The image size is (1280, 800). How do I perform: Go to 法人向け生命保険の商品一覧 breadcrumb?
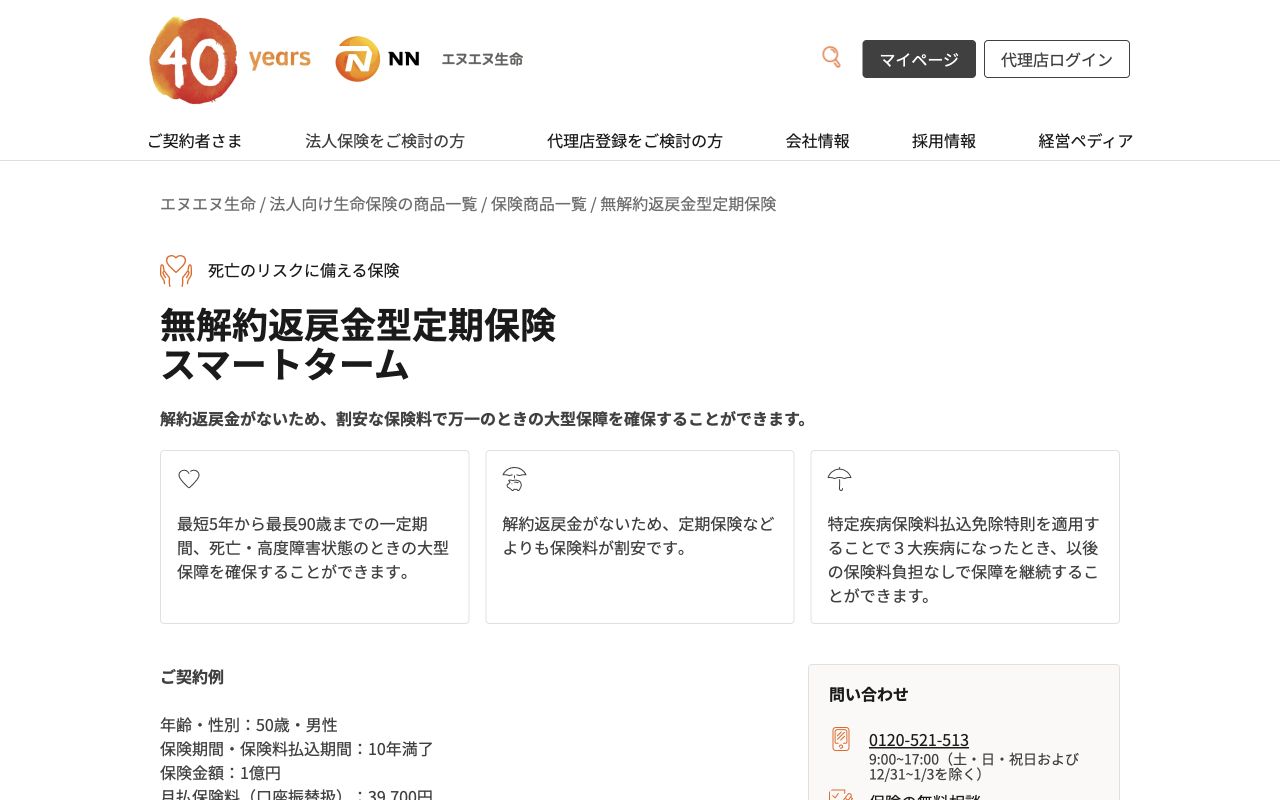coord(373,204)
